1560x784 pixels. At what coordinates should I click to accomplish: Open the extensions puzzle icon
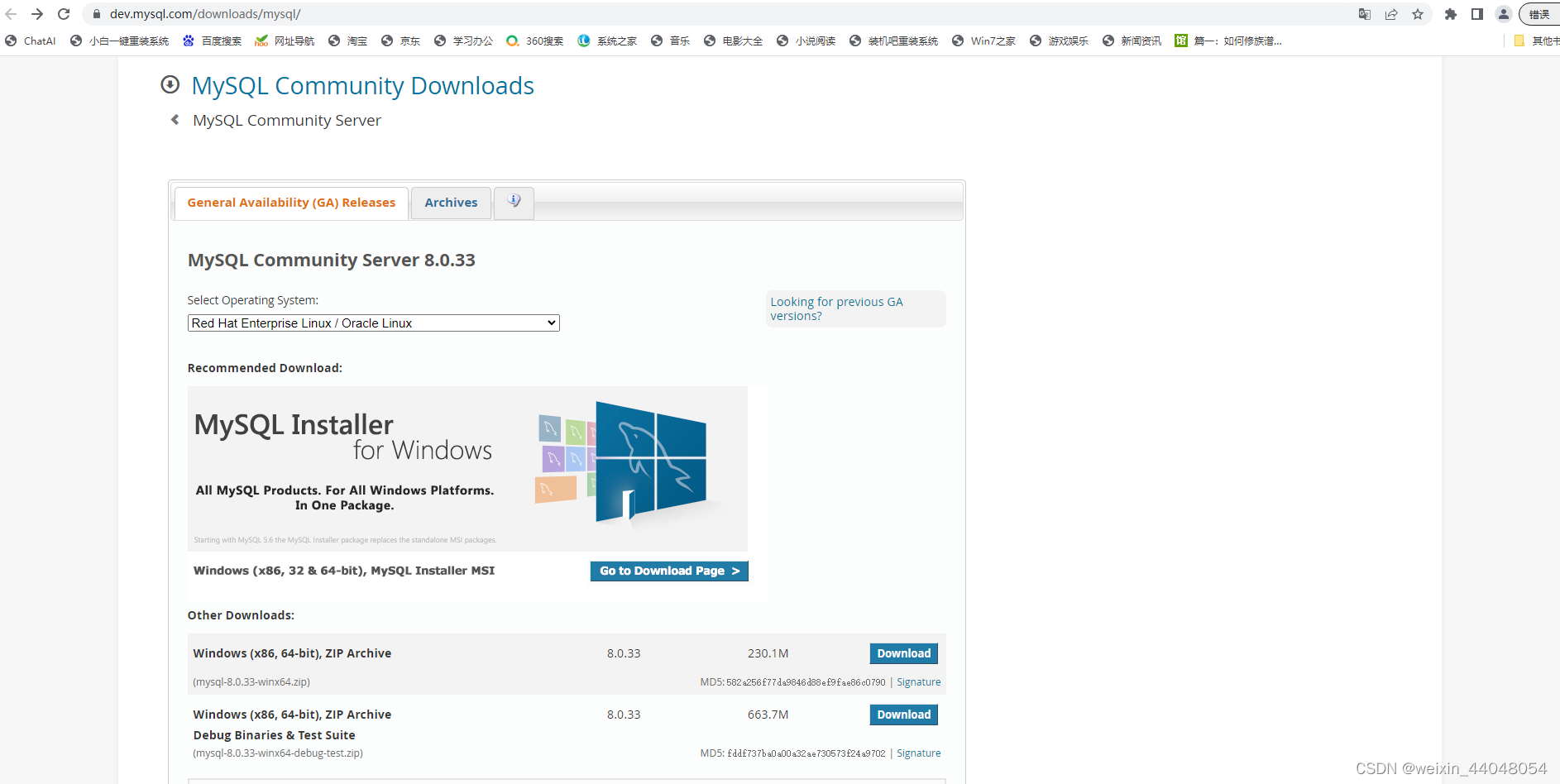pyautogui.click(x=1451, y=14)
